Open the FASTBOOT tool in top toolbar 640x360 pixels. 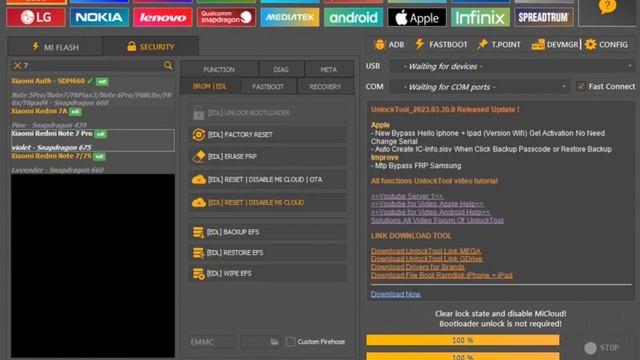pos(441,44)
